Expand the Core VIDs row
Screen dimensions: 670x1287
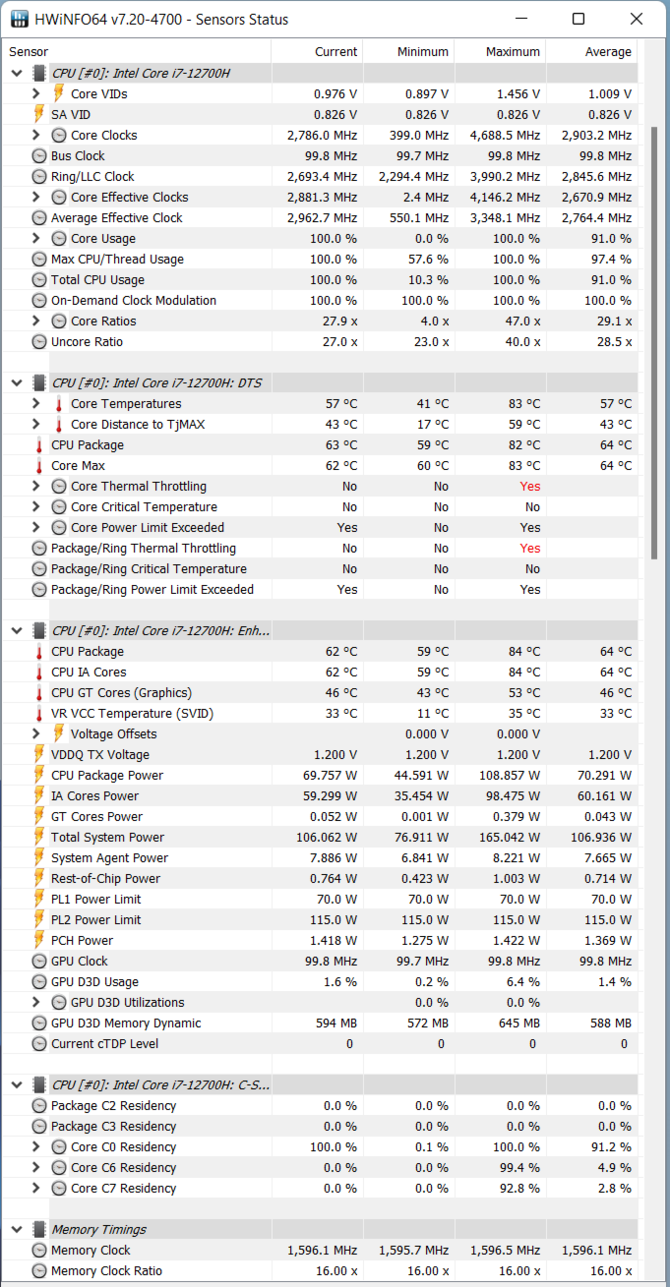click(36, 94)
